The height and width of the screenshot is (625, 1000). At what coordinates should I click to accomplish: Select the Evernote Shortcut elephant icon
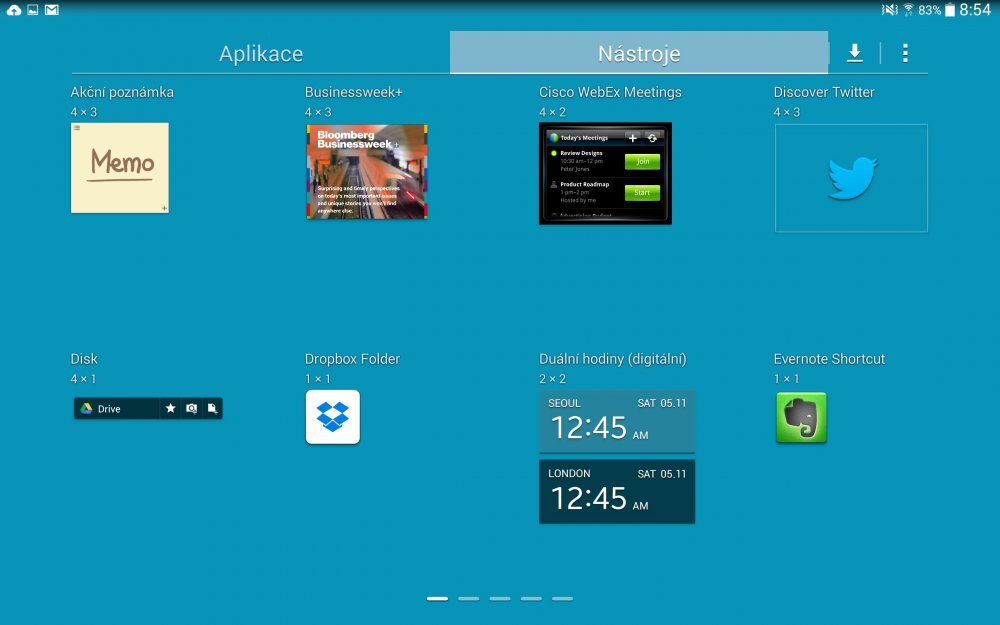(801, 417)
